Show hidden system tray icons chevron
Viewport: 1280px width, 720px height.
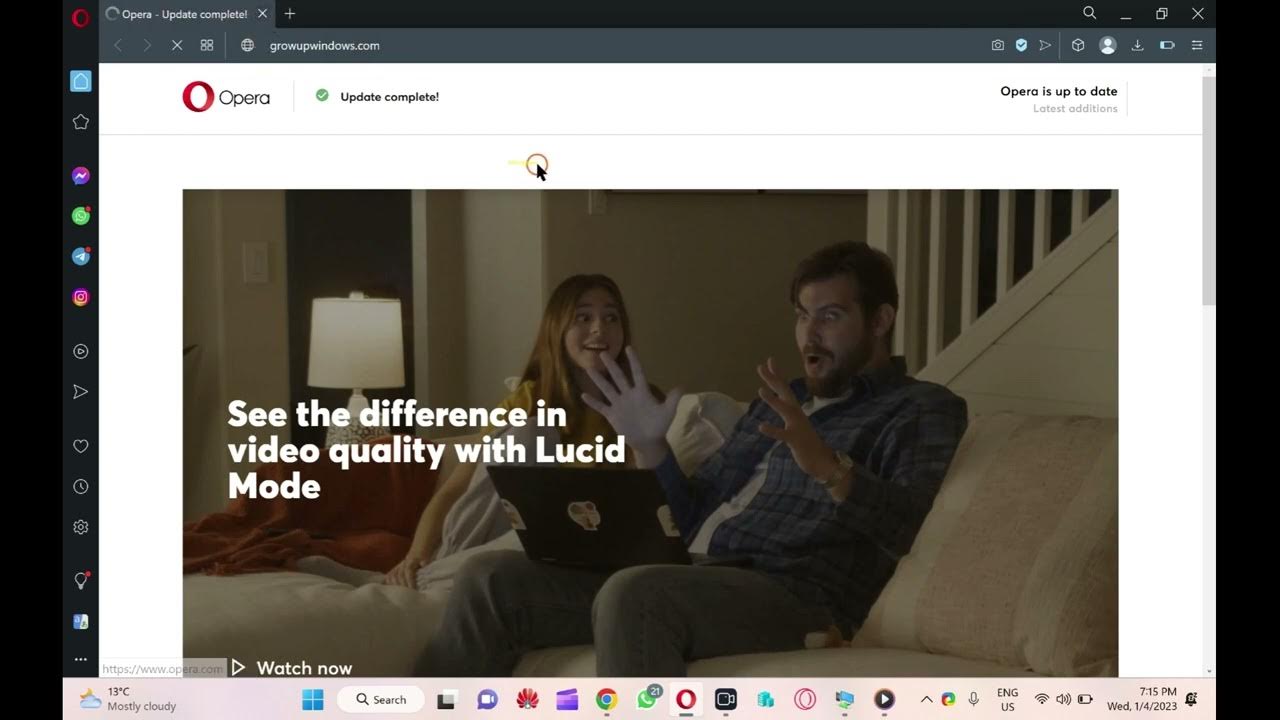(926, 699)
